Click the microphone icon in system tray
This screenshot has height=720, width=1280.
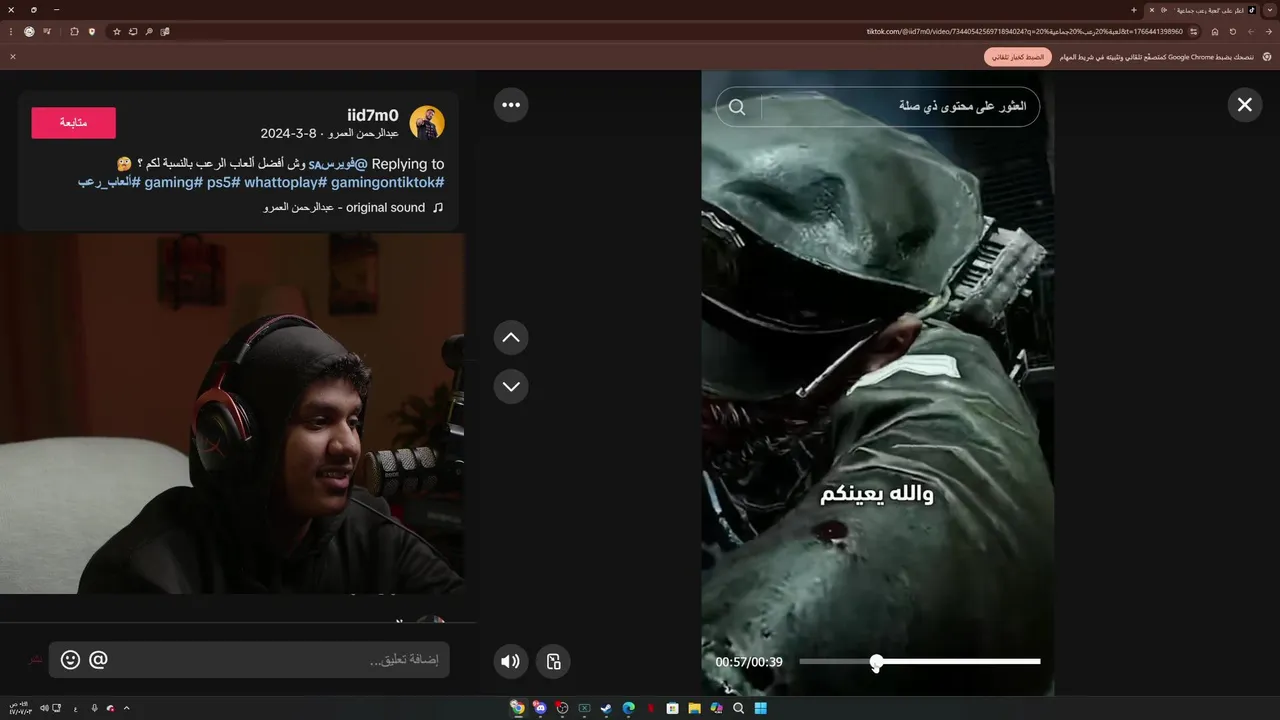(x=94, y=708)
